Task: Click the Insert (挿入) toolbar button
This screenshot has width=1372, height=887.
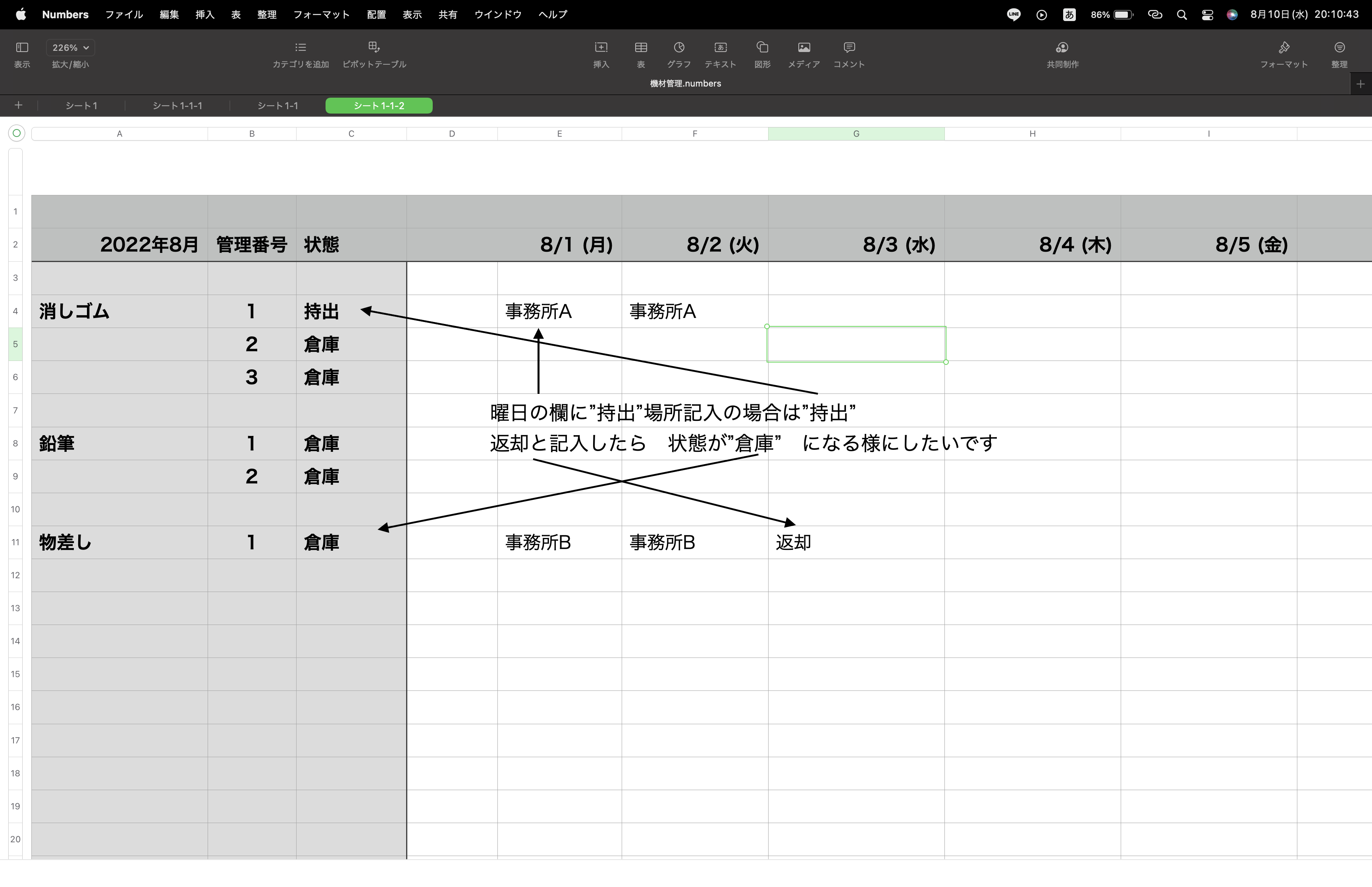Action: click(601, 47)
